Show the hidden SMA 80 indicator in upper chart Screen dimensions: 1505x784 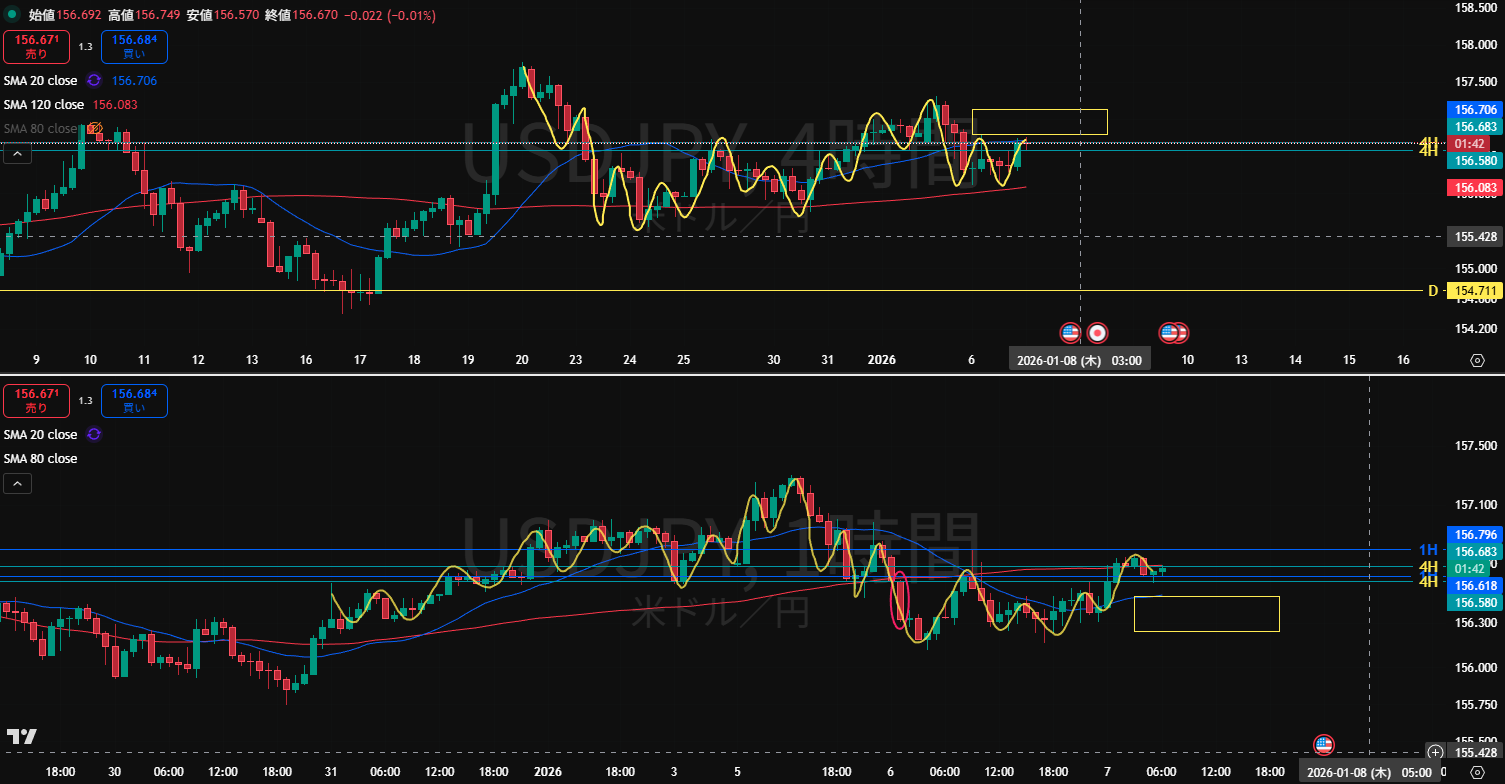pos(95,129)
